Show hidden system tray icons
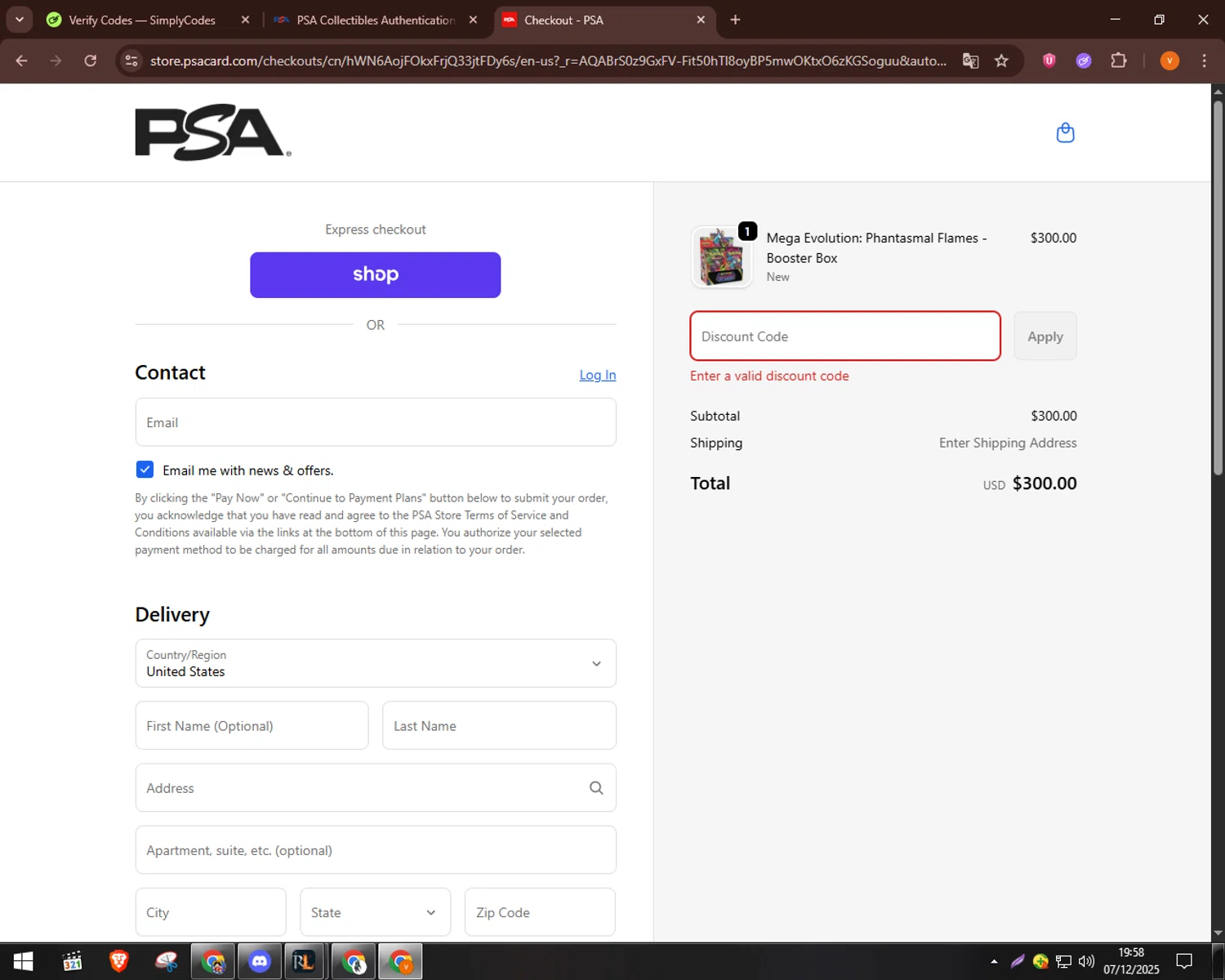This screenshot has height=980, width=1225. [994, 961]
